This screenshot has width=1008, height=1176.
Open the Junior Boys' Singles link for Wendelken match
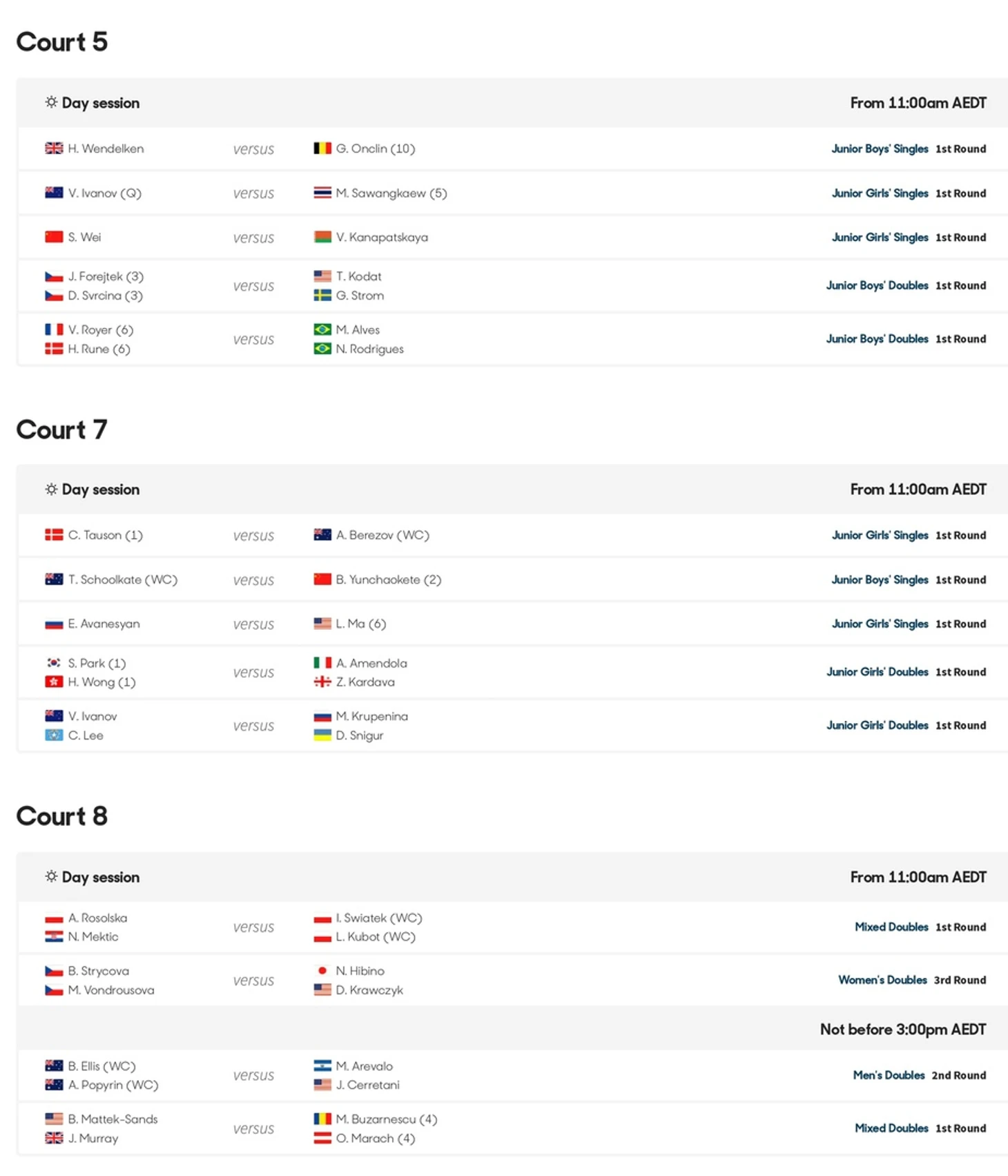click(879, 148)
